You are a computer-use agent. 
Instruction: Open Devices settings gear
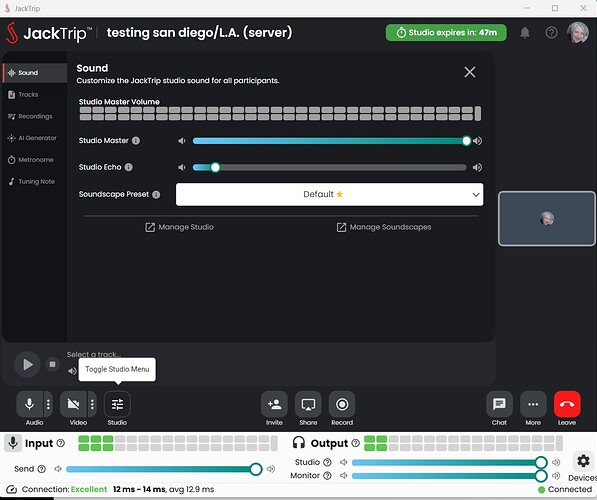tap(583, 461)
